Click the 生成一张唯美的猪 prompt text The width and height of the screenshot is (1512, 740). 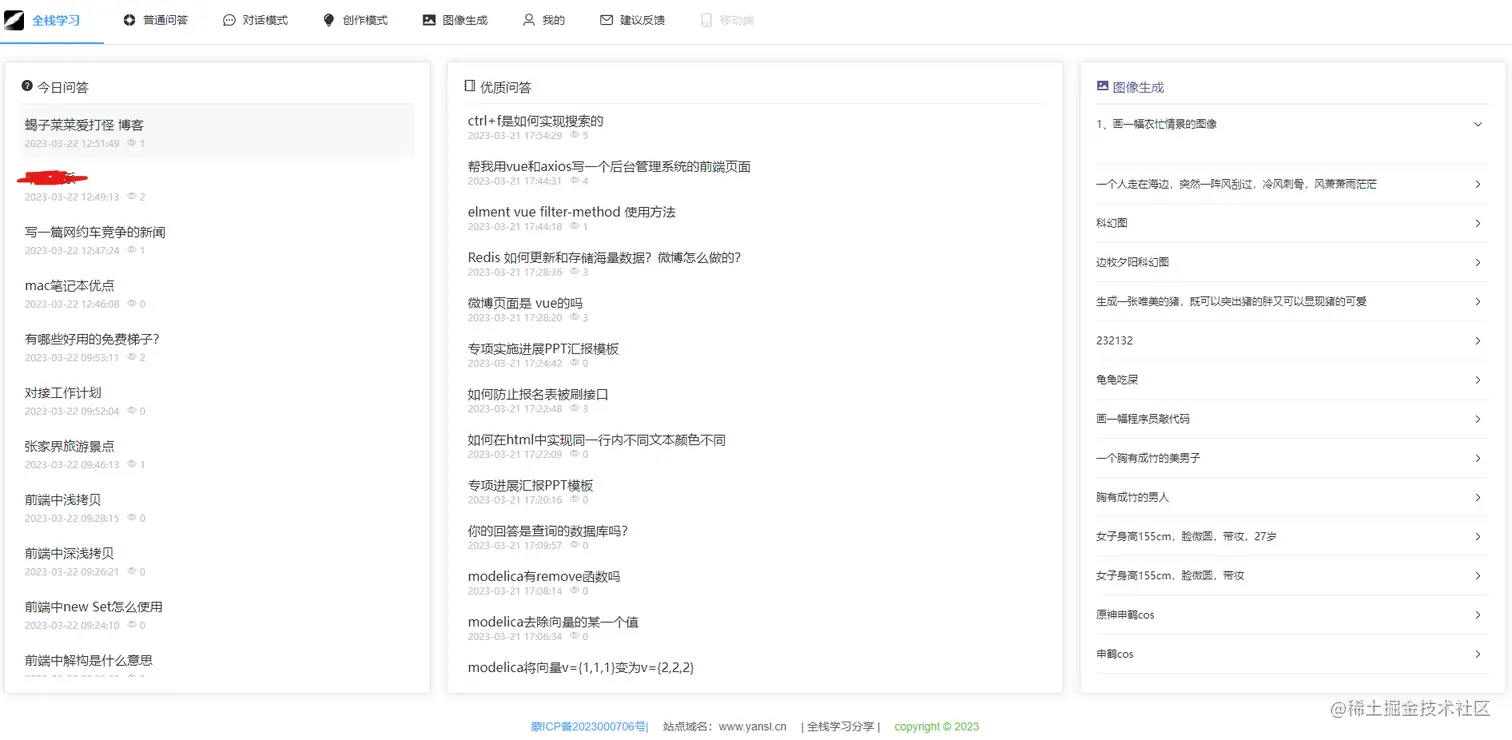point(1231,301)
